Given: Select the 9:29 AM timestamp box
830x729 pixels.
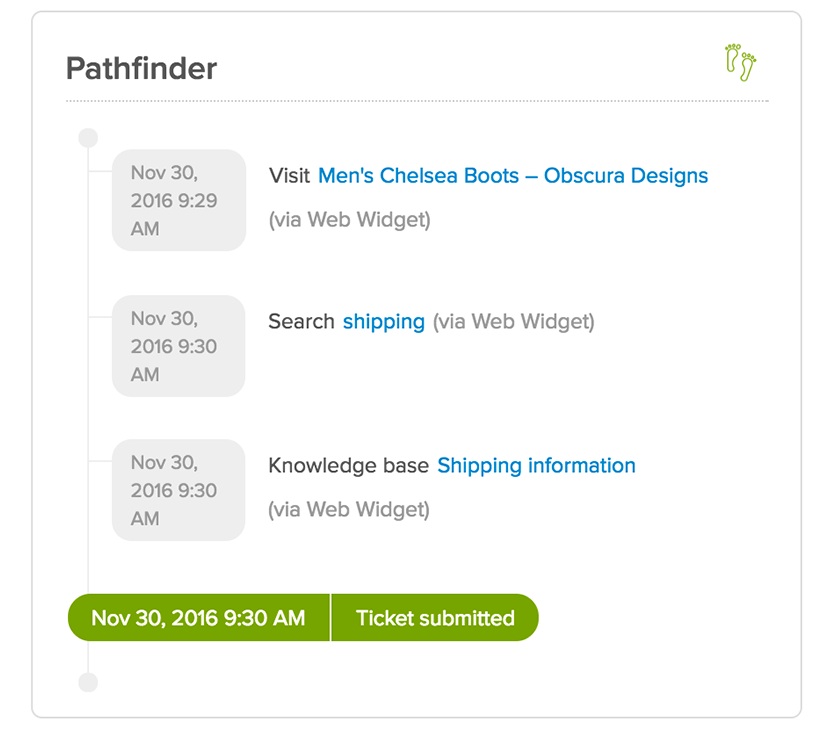Looking at the screenshot, I should (179, 200).
